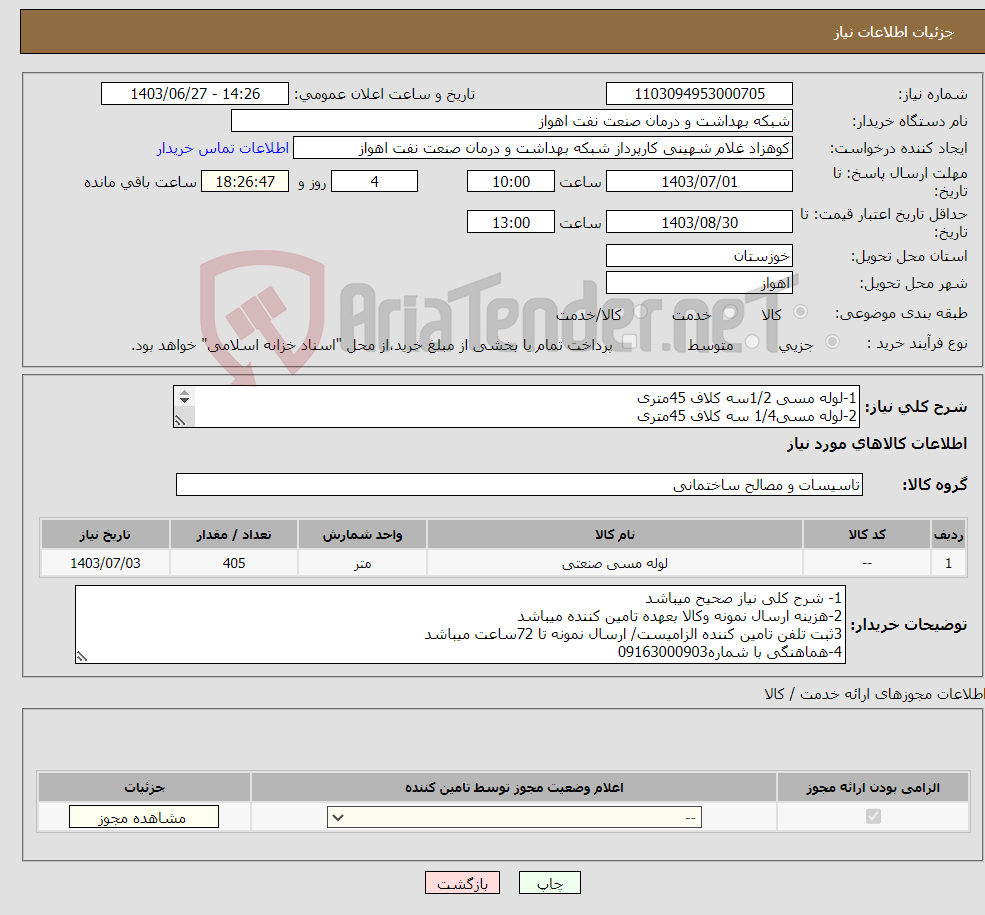Image resolution: width=985 pixels, height=915 pixels.
Task: Select the خدمت radio button
Action: click(729, 311)
